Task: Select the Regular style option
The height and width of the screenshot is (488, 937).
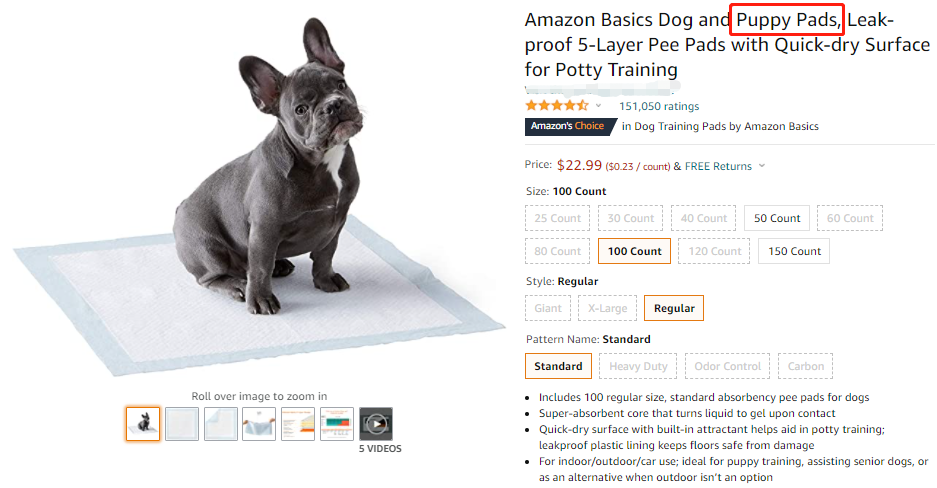Action: pos(674,308)
